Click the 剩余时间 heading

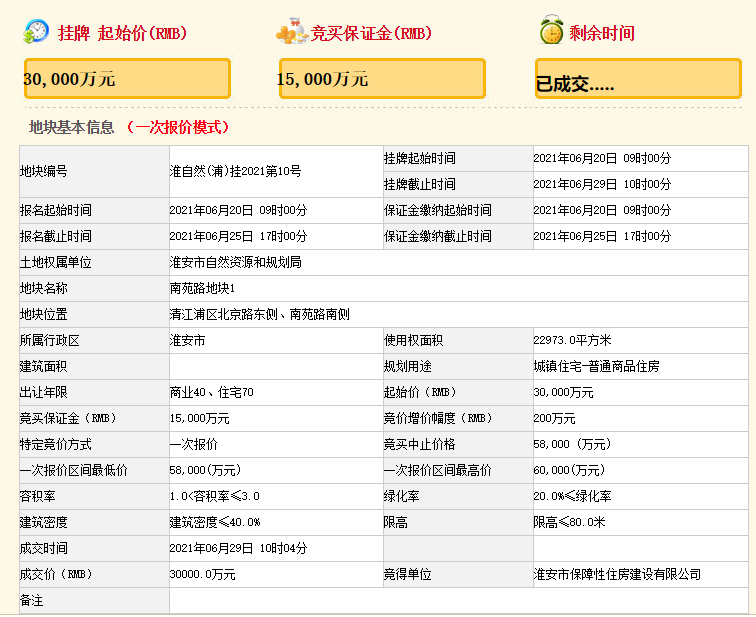click(x=602, y=33)
